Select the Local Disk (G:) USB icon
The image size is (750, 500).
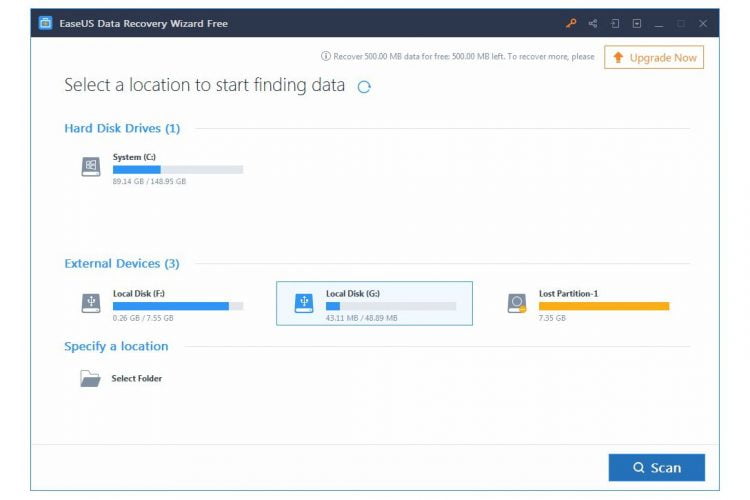(x=304, y=303)
